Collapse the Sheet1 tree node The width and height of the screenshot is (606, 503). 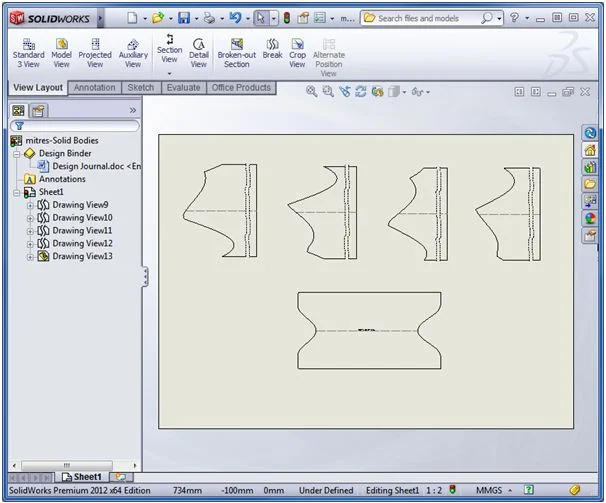[17, 192]
